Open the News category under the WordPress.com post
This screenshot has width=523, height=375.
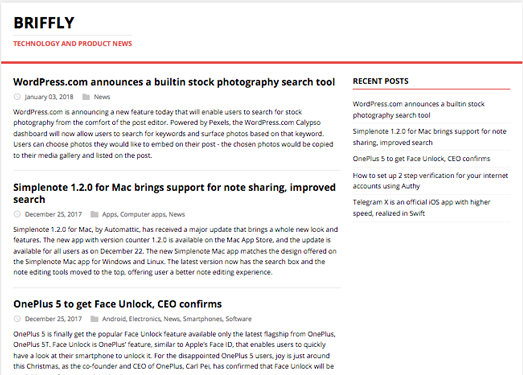102,97
